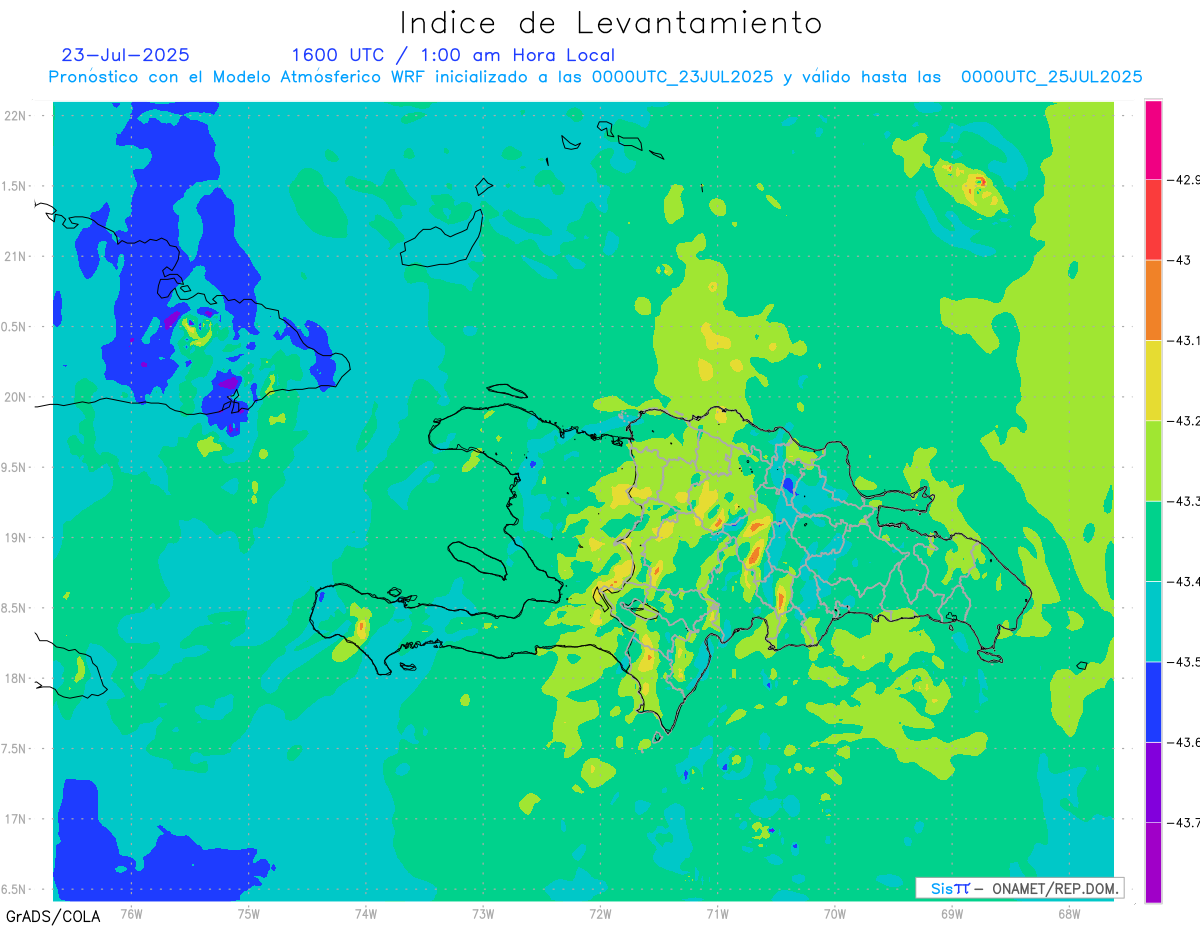Click the axis label '7.5N'

(14, 749)
